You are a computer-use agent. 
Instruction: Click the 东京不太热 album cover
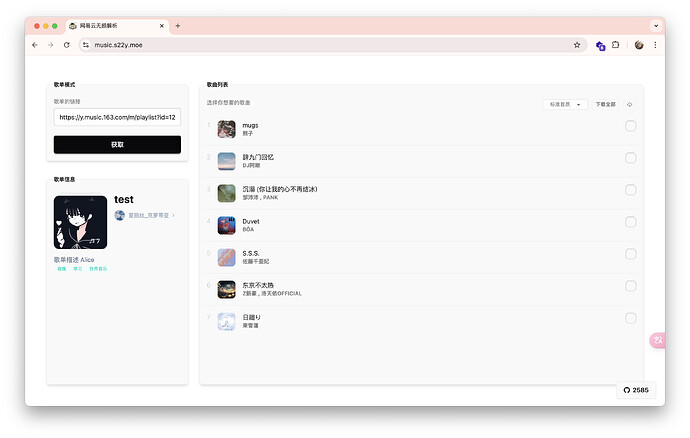(x=226, y=290)
